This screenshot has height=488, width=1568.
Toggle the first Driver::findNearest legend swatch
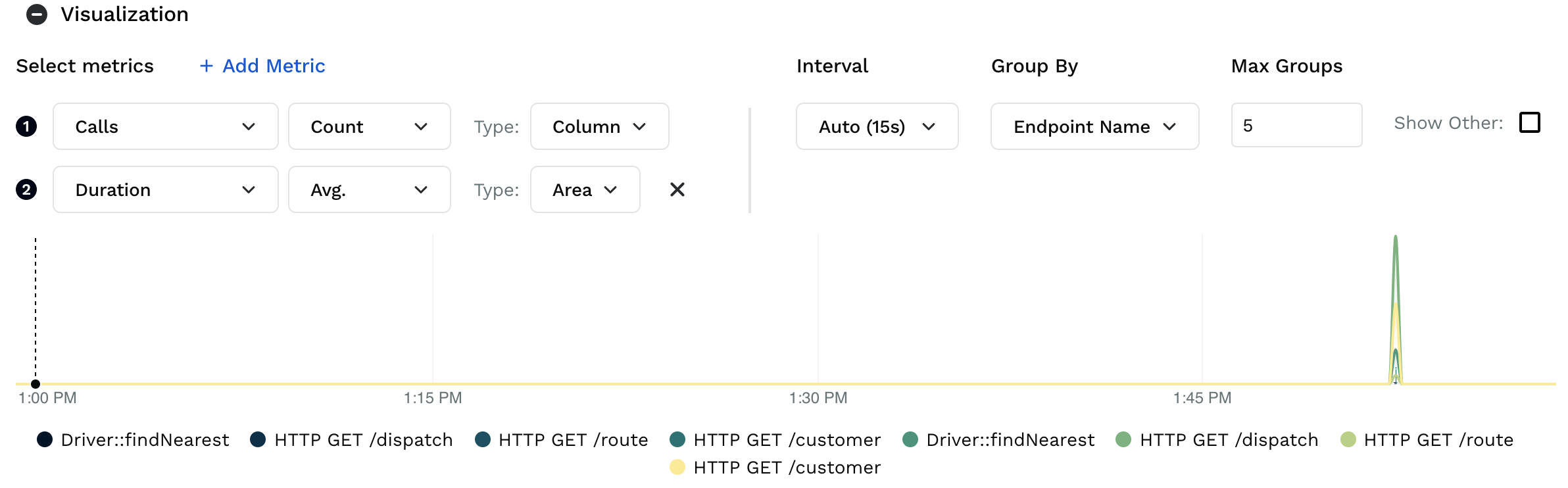pos(45,439)
